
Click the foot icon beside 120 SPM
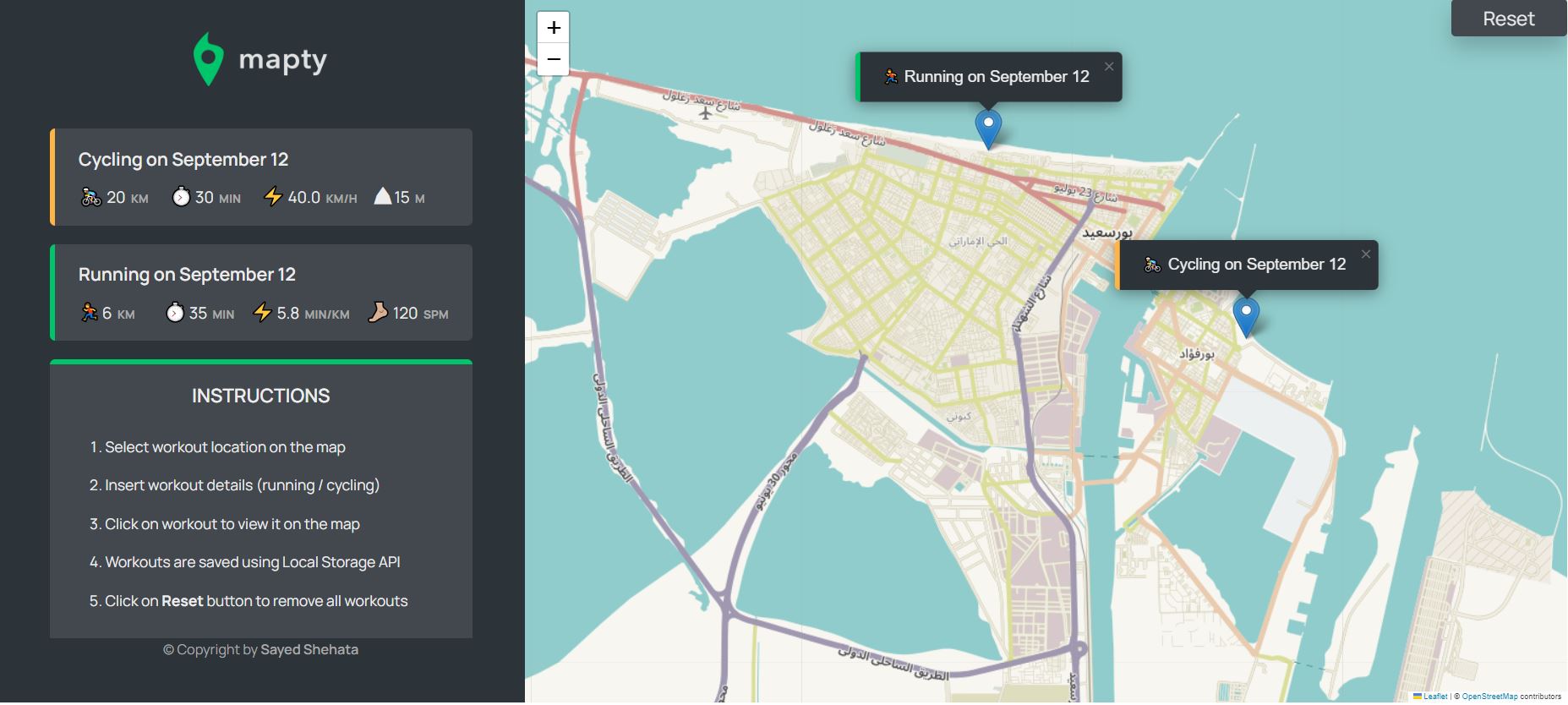378,313
